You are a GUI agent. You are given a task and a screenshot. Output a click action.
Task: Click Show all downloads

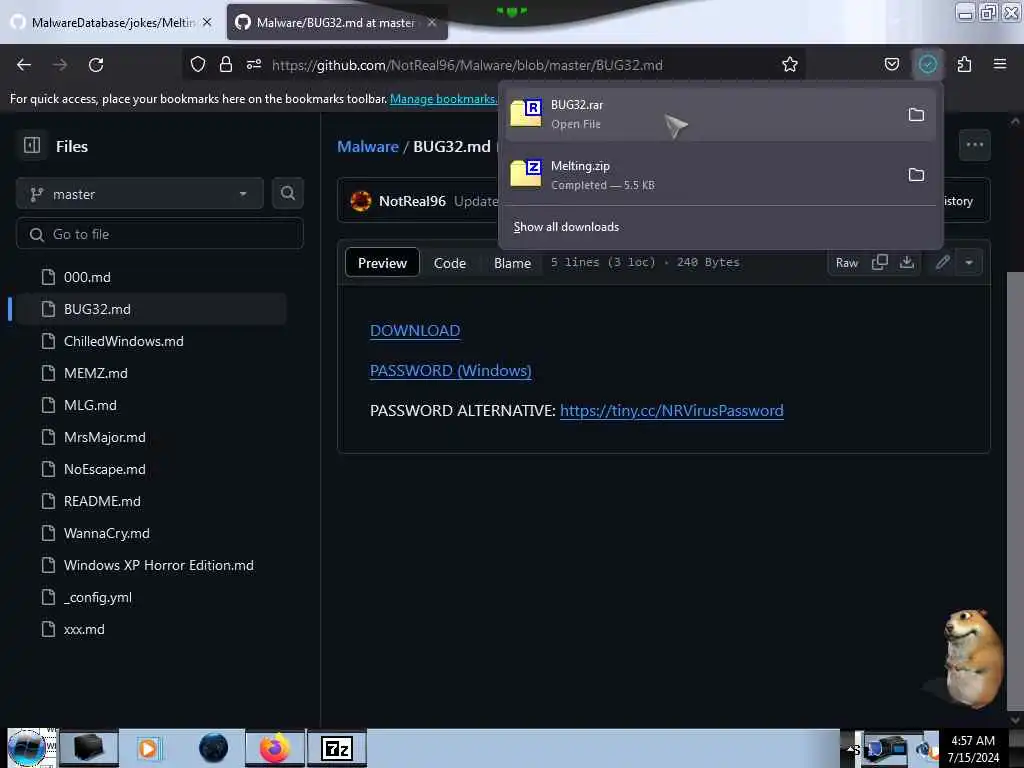[566, 227]
